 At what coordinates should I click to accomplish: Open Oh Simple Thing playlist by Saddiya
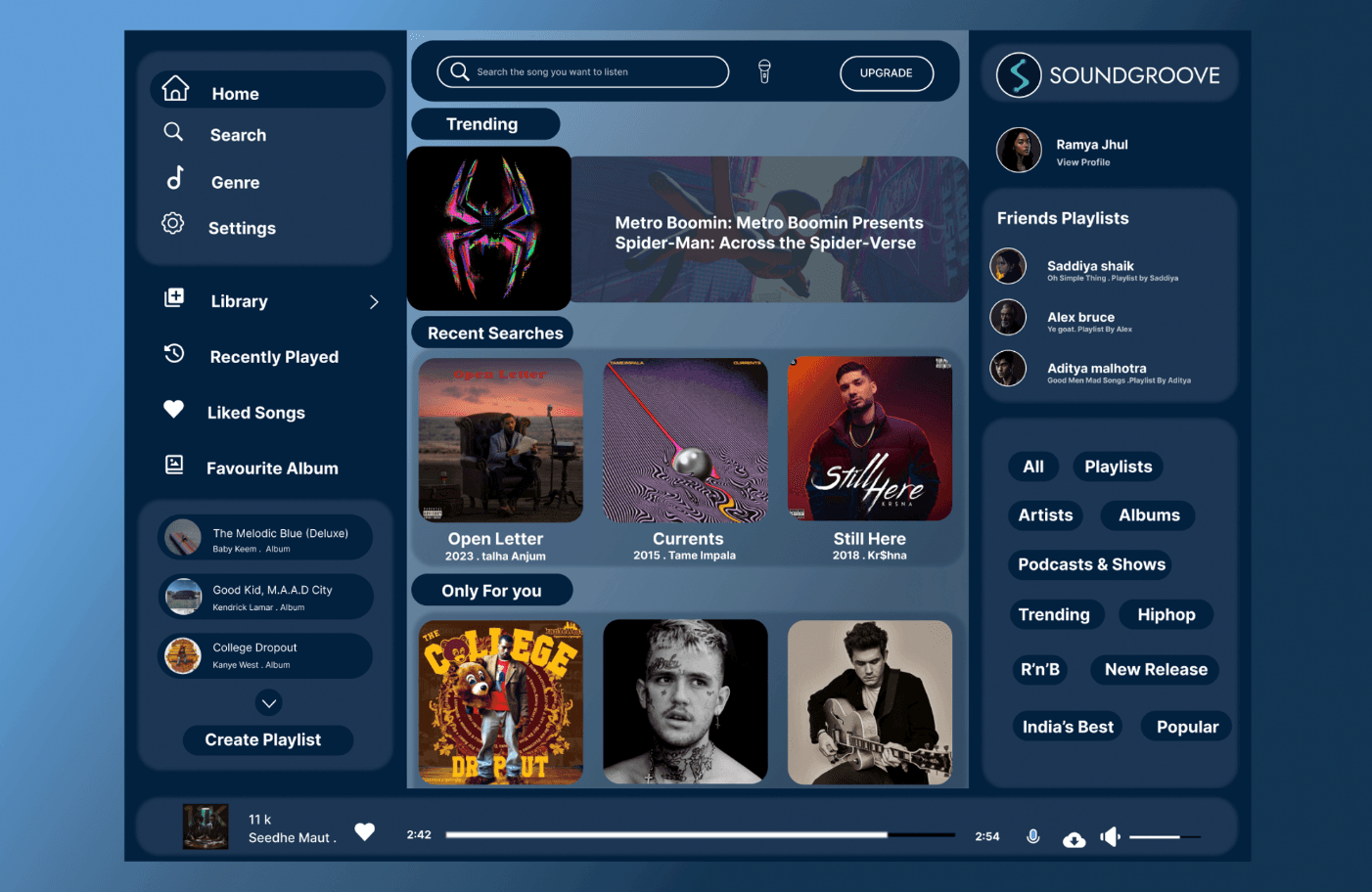click(x=1113, y=279)
